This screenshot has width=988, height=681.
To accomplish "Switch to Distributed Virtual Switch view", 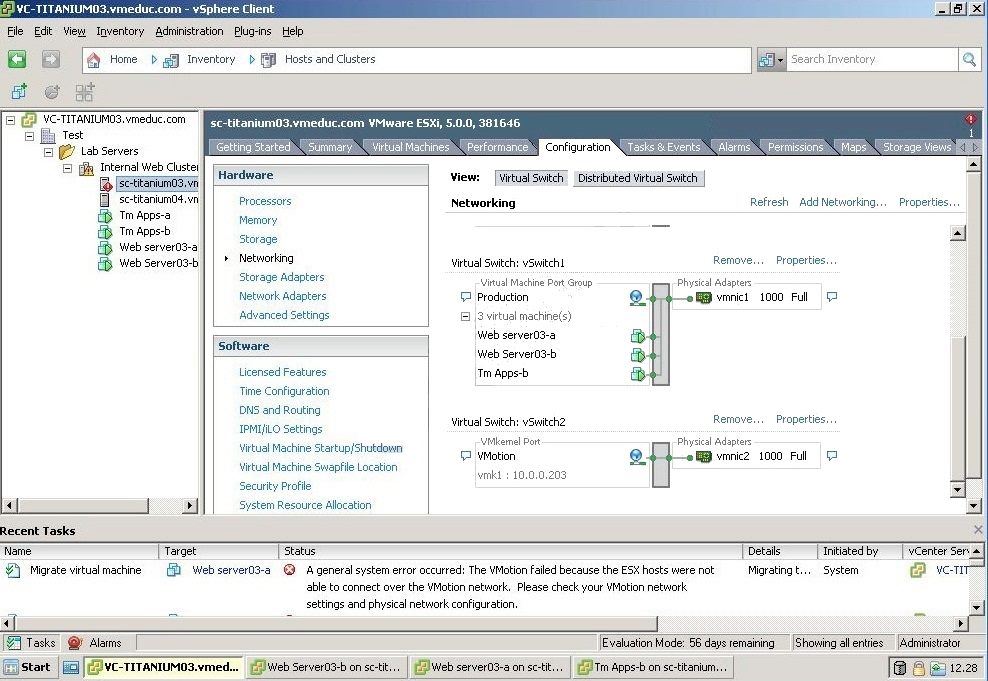I will [638, 178].
